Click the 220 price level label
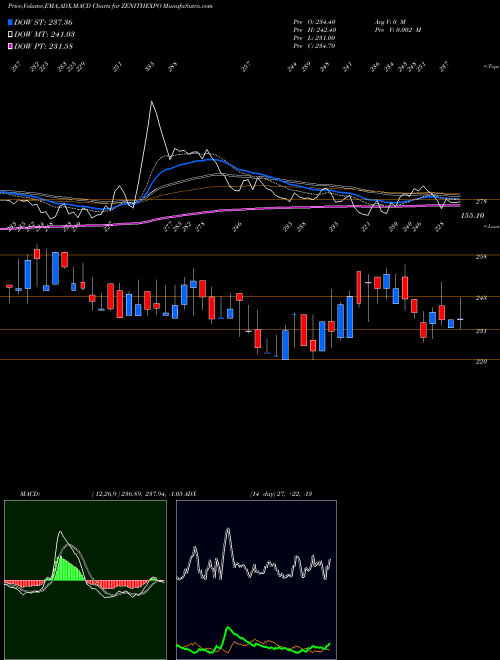Viewport: 500px width, 660px height. (x=481, y=361)
